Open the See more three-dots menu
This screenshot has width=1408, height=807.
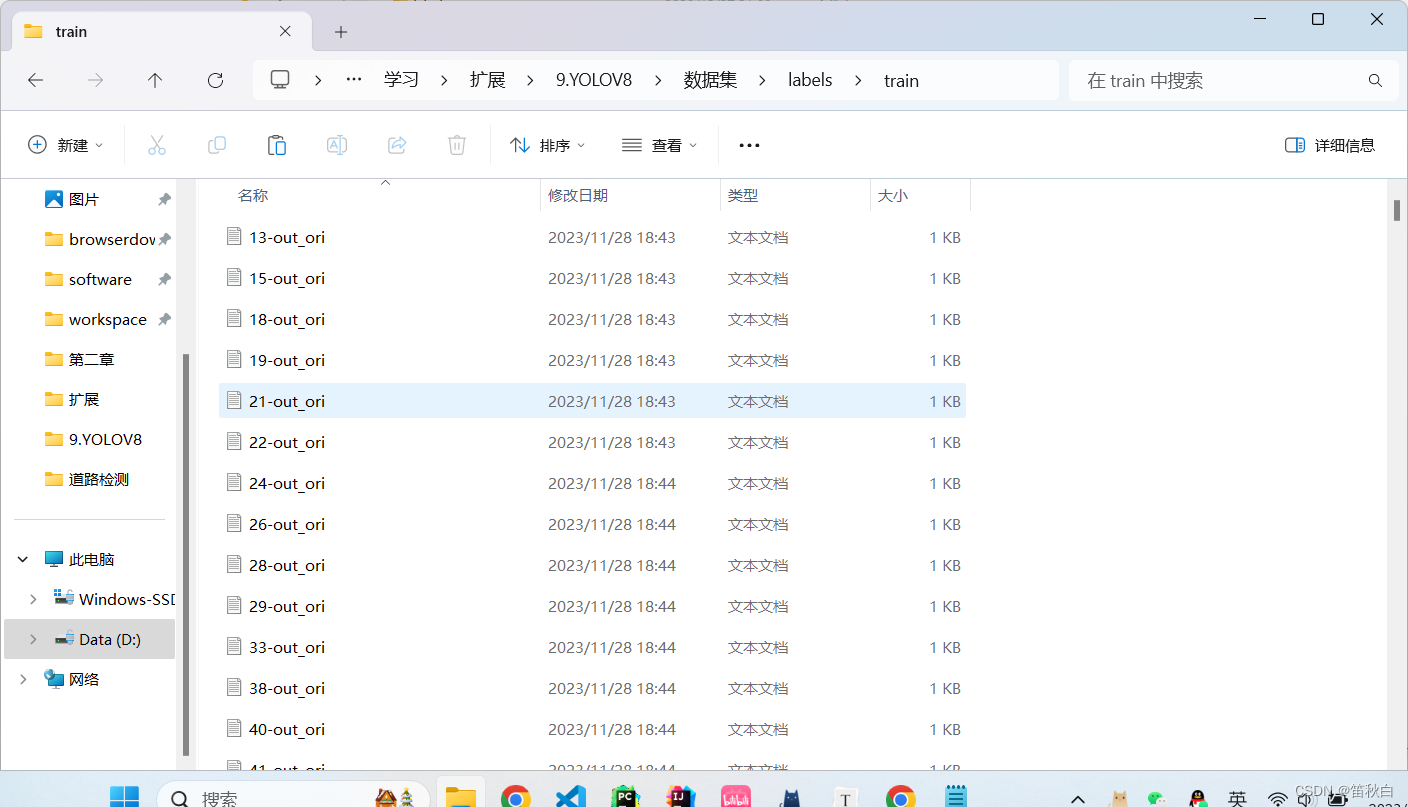point(749,145)
